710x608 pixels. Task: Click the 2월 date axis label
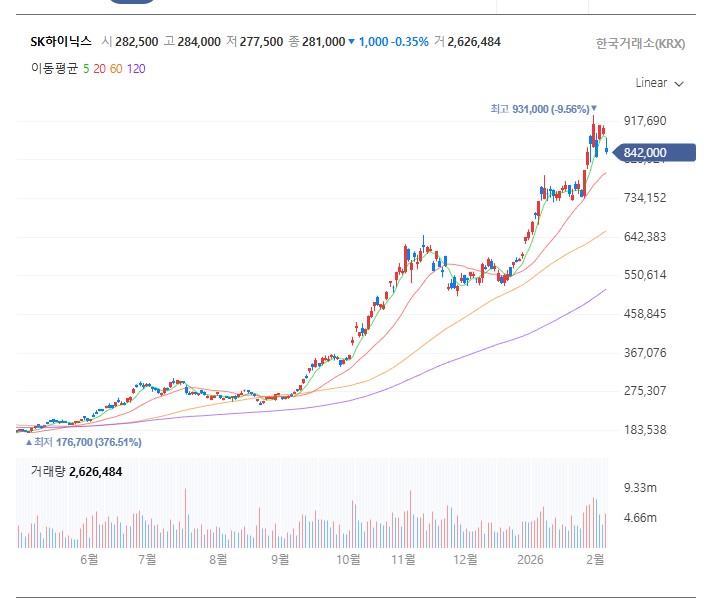pos(595,560)
